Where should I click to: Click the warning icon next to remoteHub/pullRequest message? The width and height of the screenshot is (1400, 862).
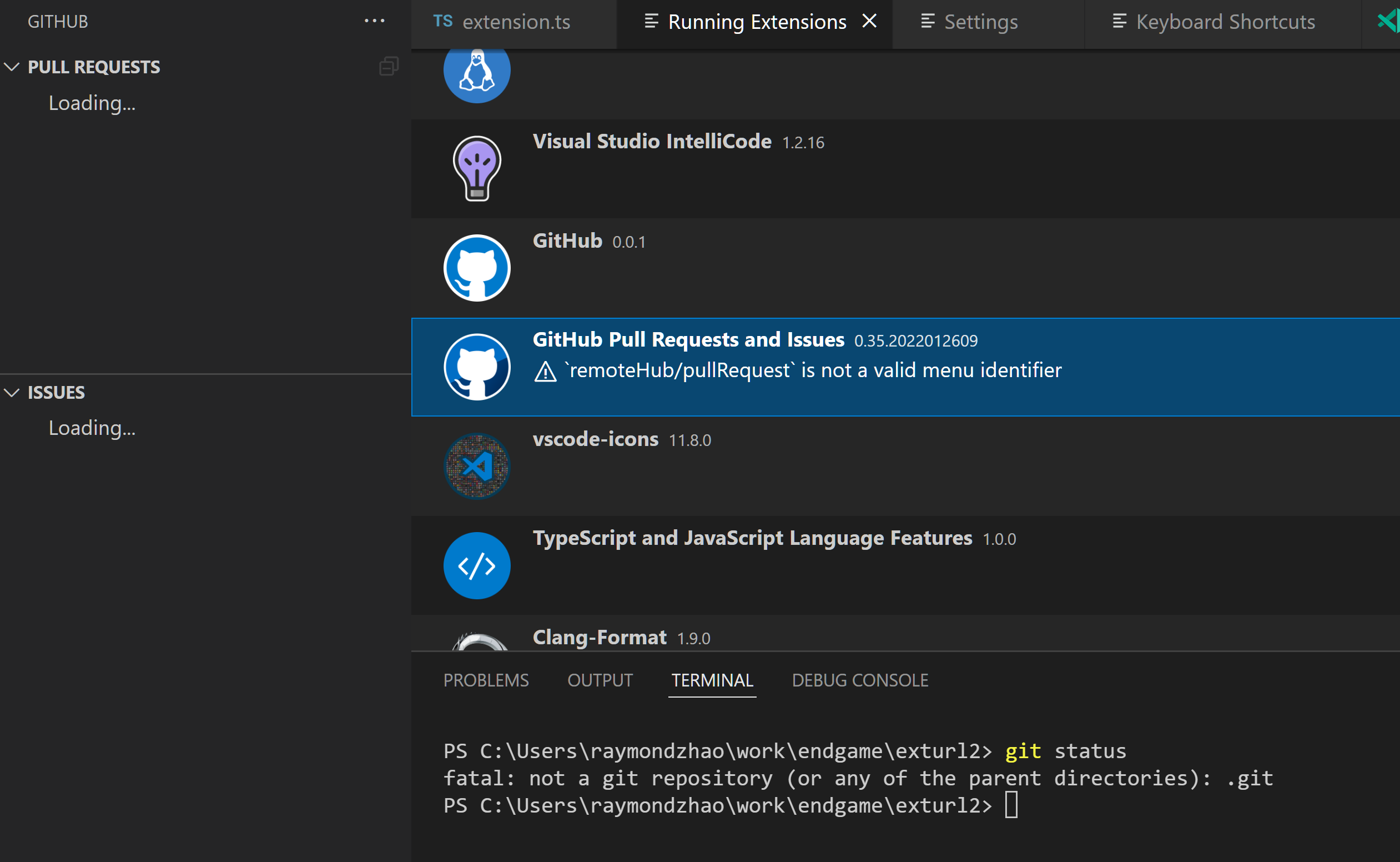click(x=545, y=370)
